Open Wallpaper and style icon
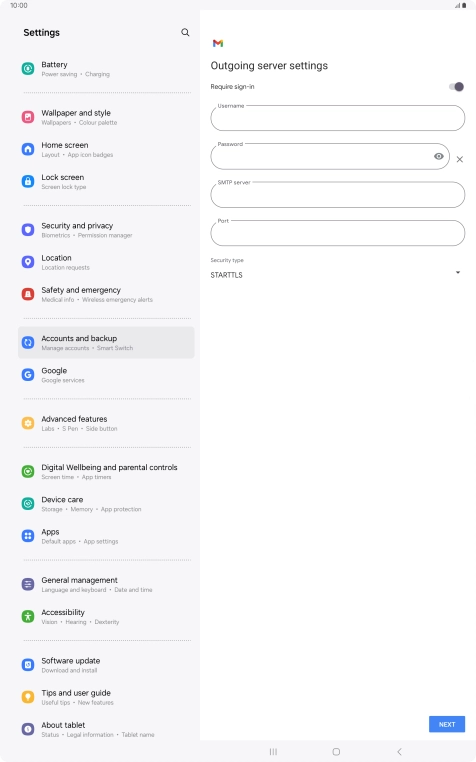The width and height of the screenshot is (476, 762). [28, 117]
